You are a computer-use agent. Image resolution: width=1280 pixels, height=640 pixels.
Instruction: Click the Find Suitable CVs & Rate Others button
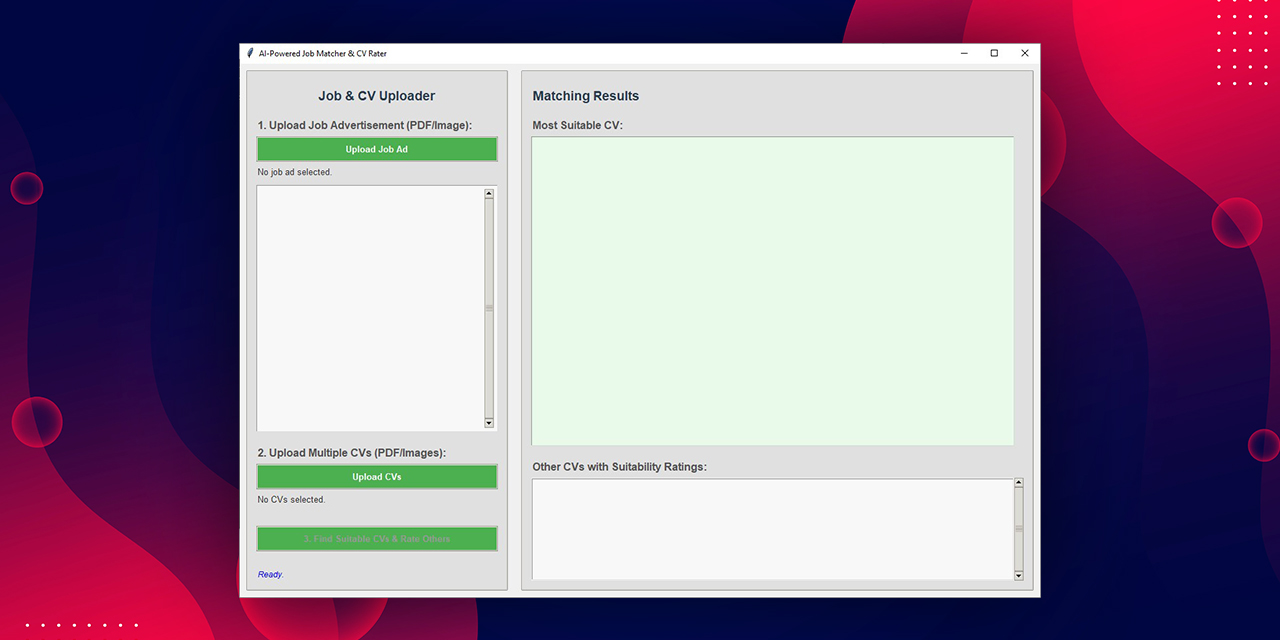(x=377, y=538)
